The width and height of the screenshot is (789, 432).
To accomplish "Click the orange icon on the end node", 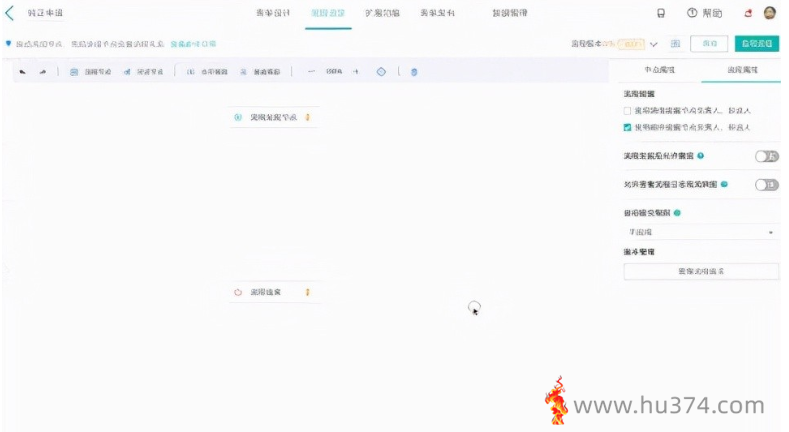I will pos(308,292).
